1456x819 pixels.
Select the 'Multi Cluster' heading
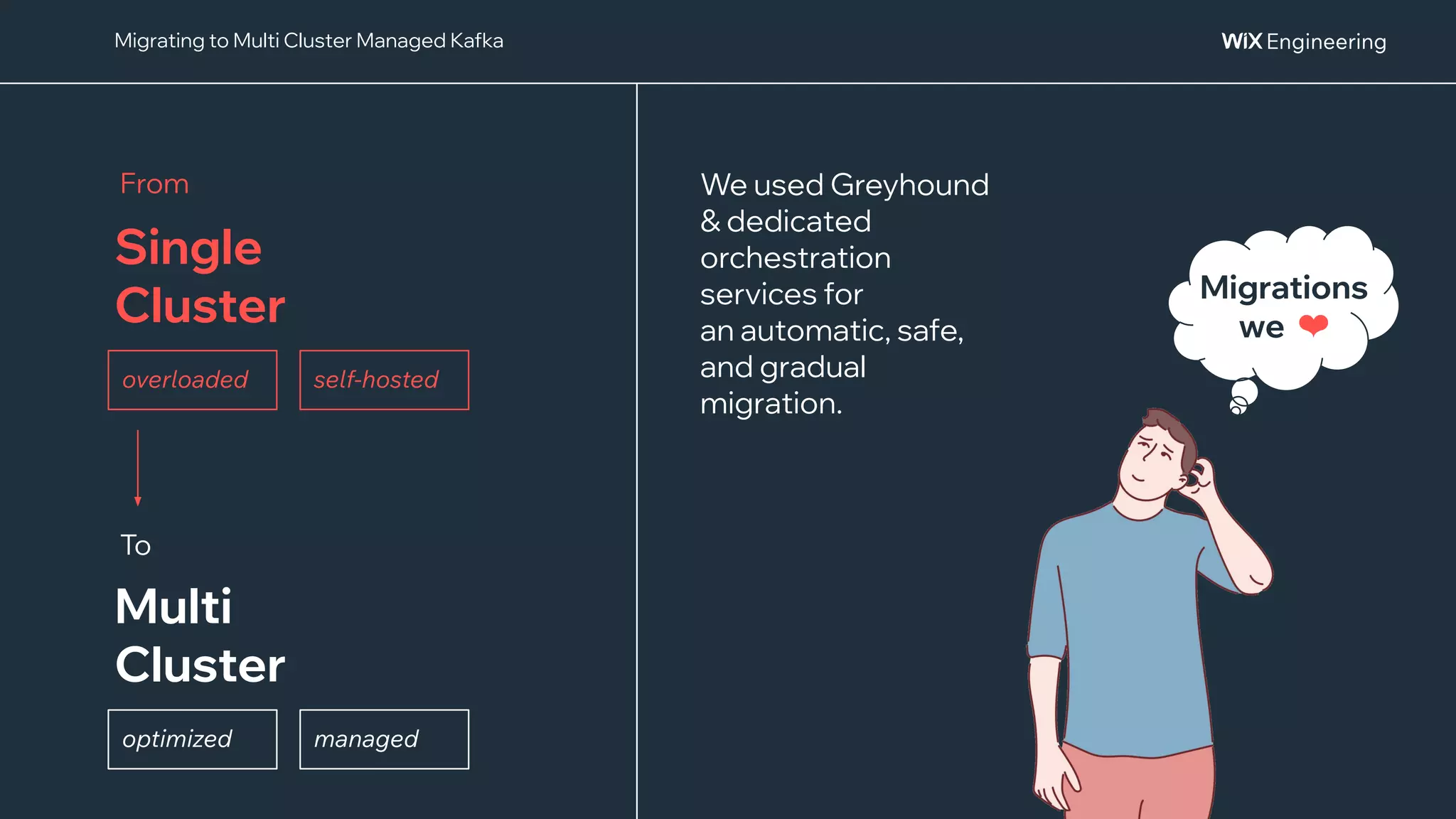[x=200, y=636]
